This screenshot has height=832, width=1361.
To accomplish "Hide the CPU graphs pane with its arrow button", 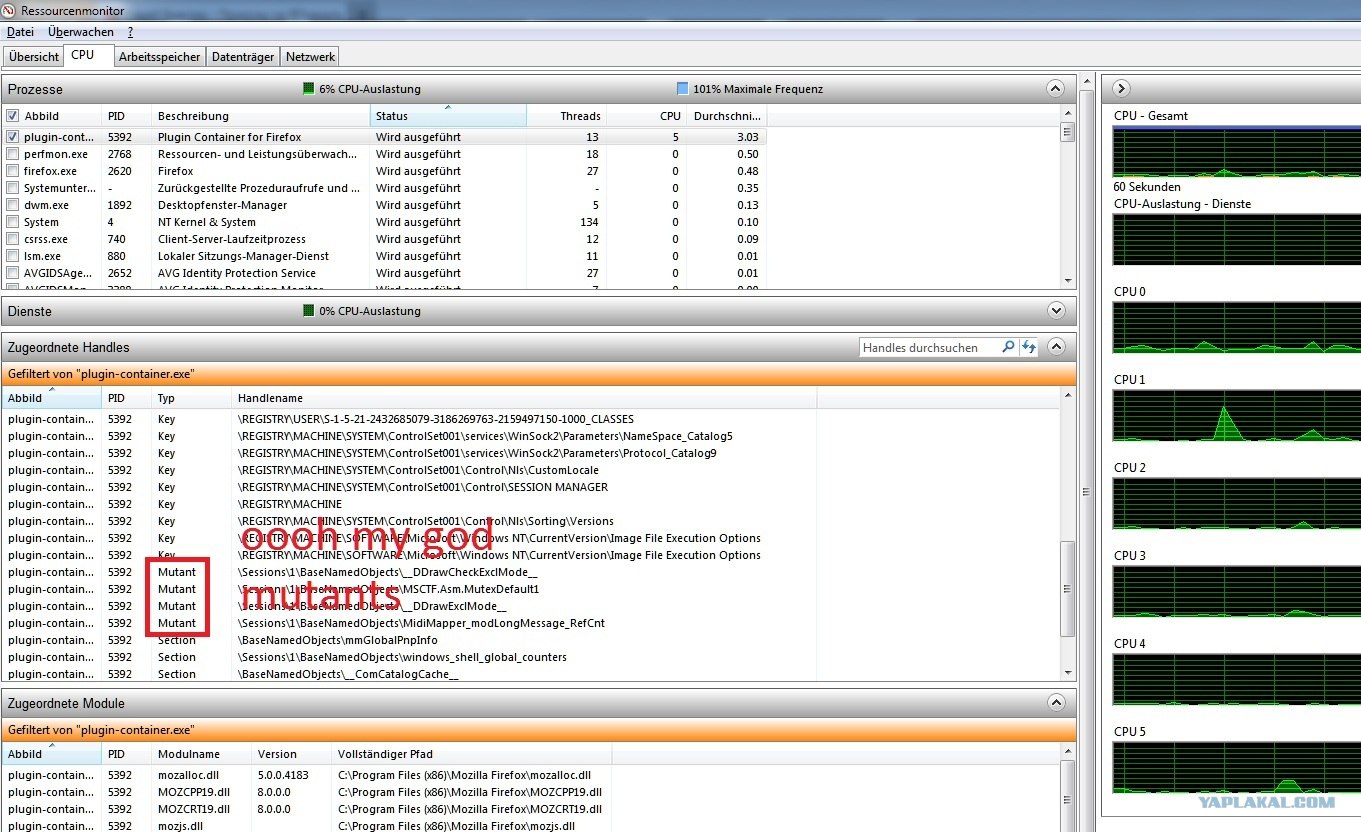I will pyautogui.click(x=1121, y=88).
